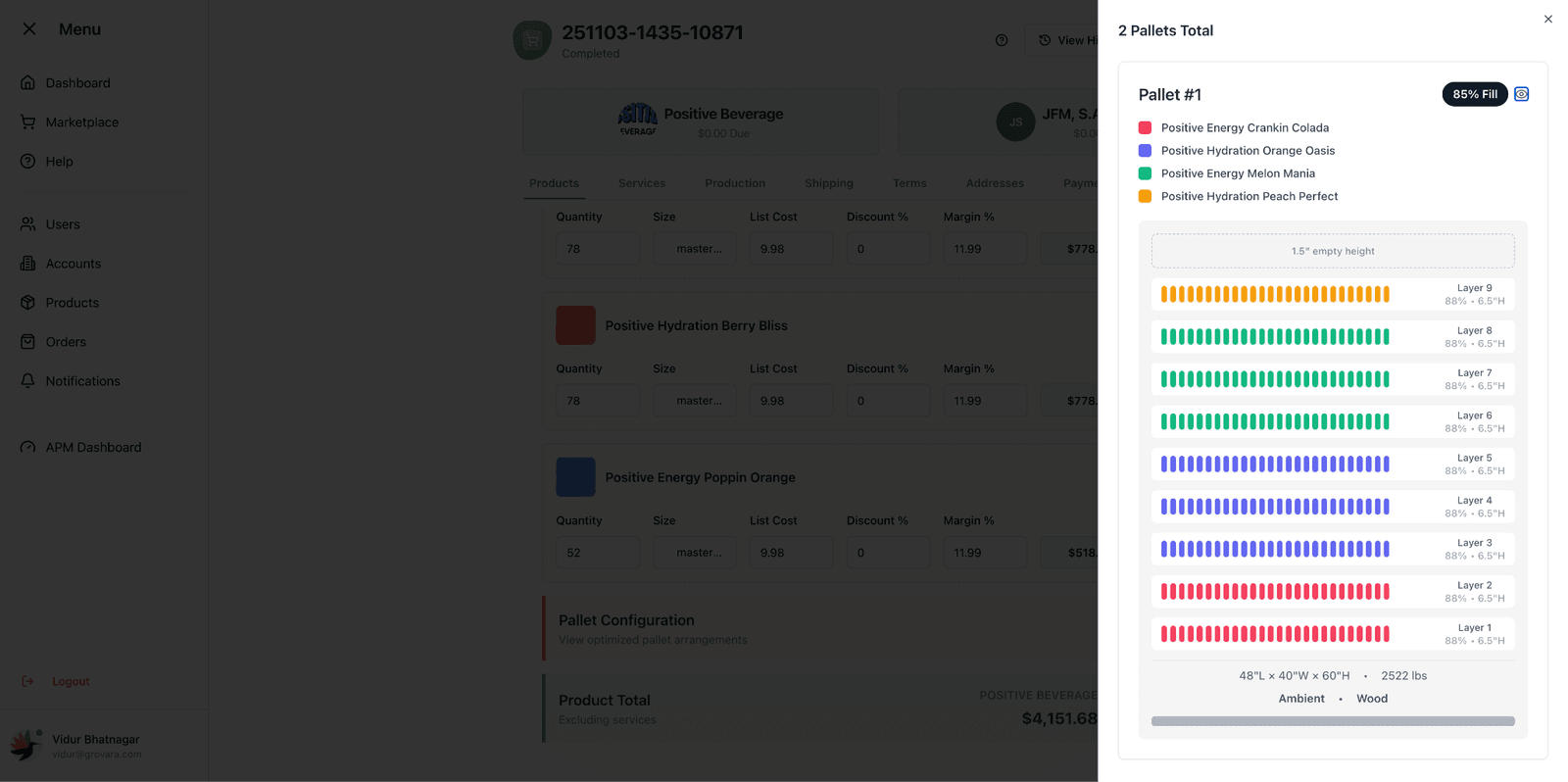
Task: Click the APM Dashboard gauge icon
Action: coord(27,447)
